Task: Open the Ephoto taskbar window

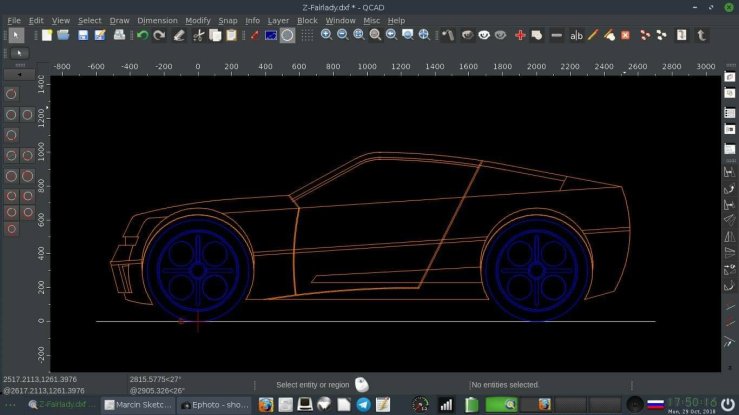Action: click(x=213, y=405)
